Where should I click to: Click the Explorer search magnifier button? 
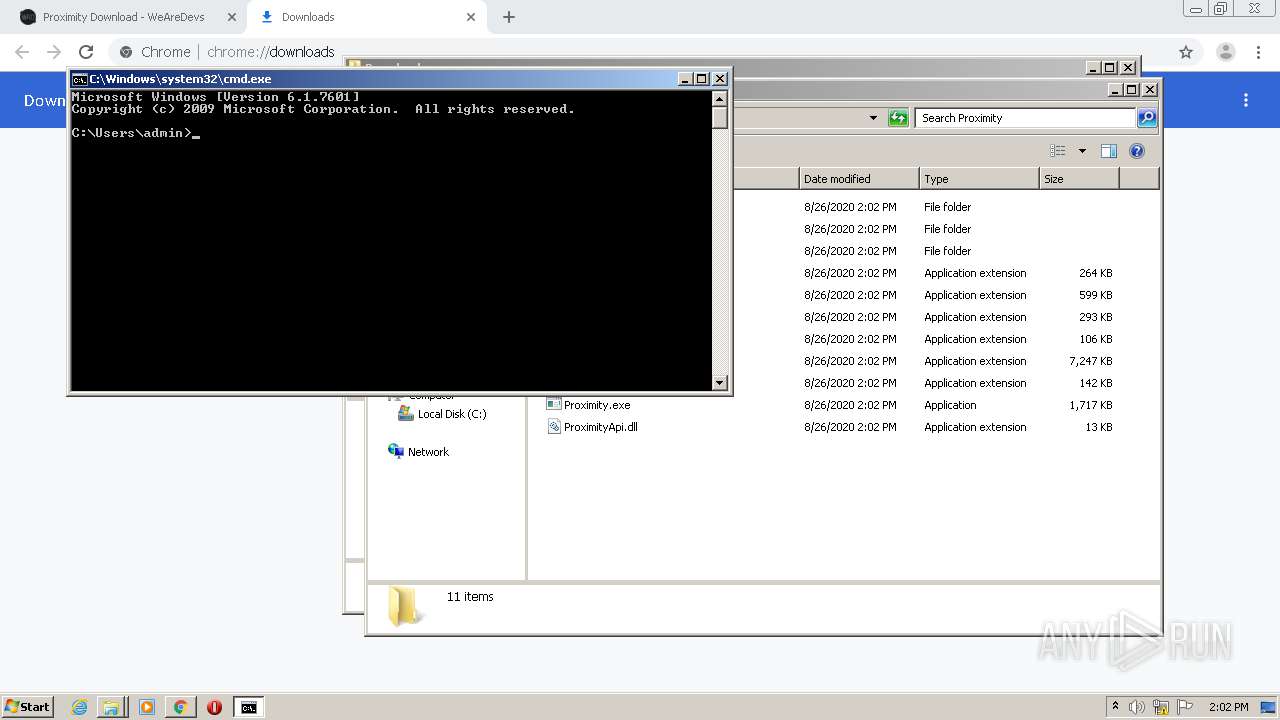pyautogui.click(x=1147, y=118)
